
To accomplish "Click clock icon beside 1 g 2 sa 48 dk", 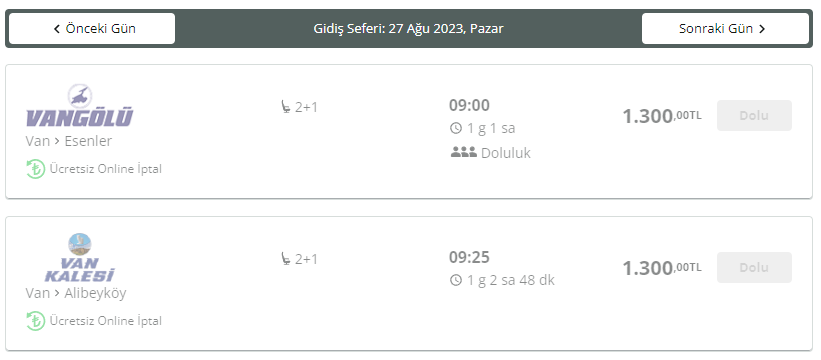I will [x=456, y=280].
